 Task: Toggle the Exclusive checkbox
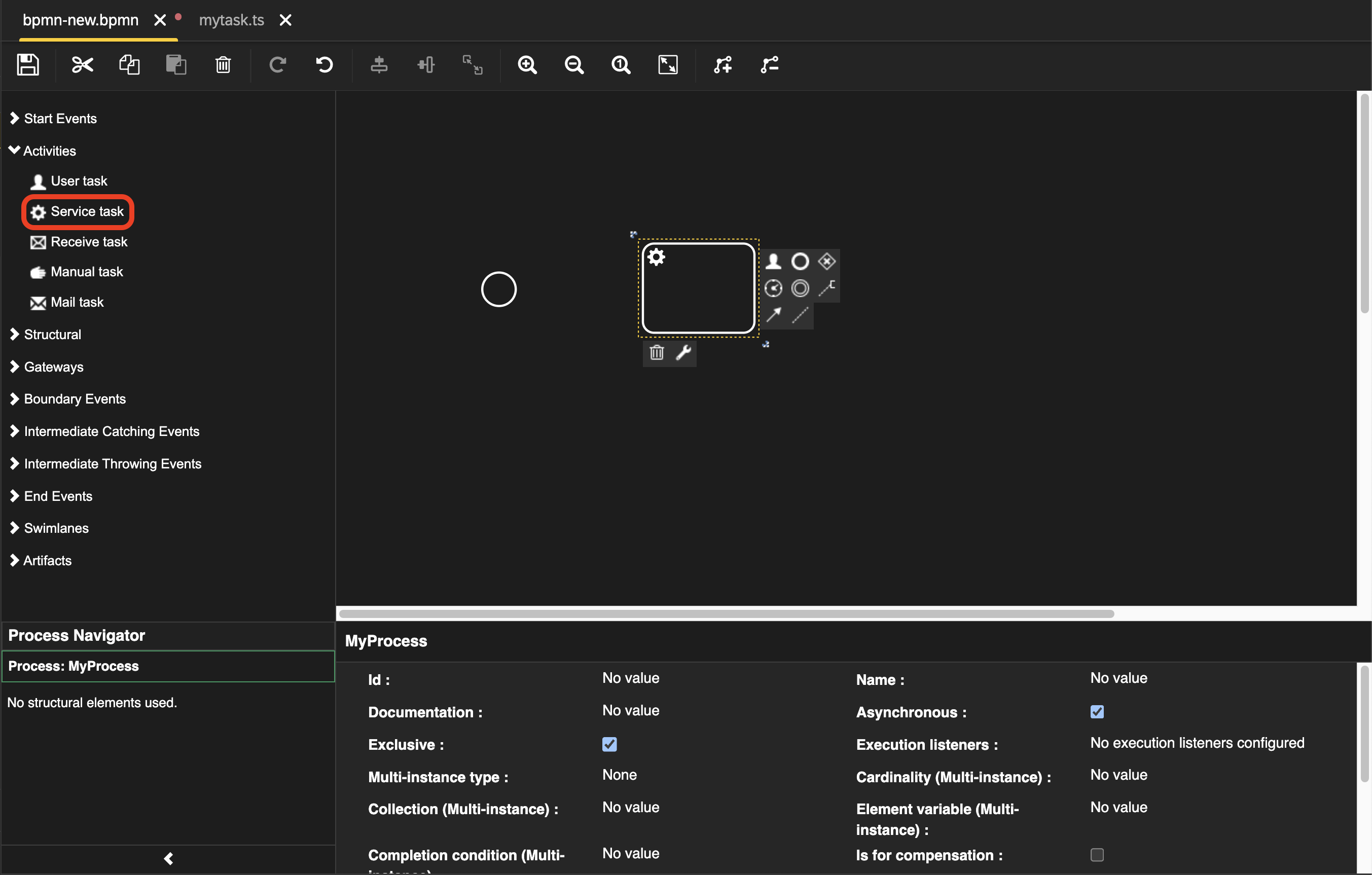[609, 744]
